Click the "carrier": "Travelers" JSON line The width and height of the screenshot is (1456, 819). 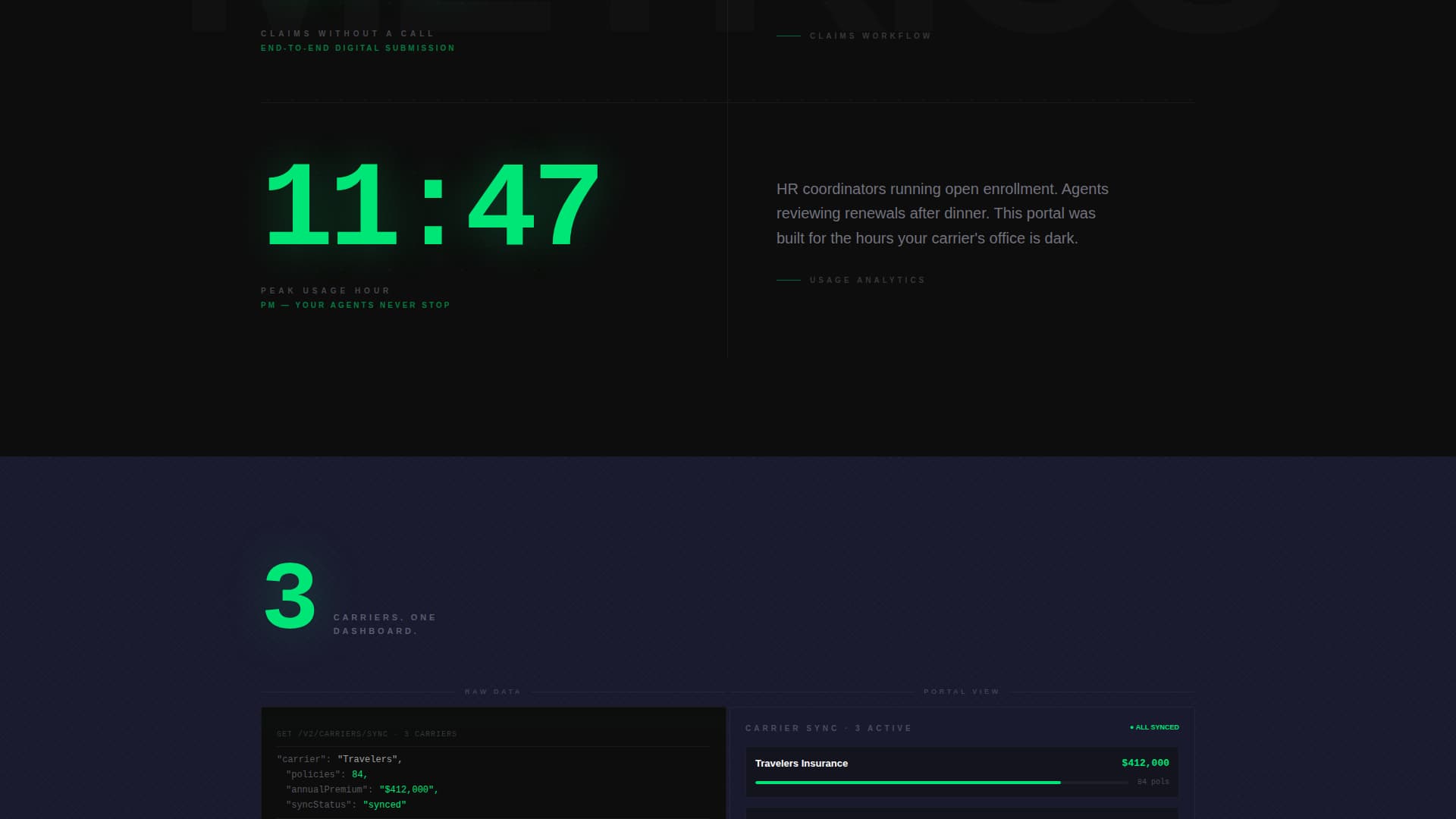click(x=340, y=759)
